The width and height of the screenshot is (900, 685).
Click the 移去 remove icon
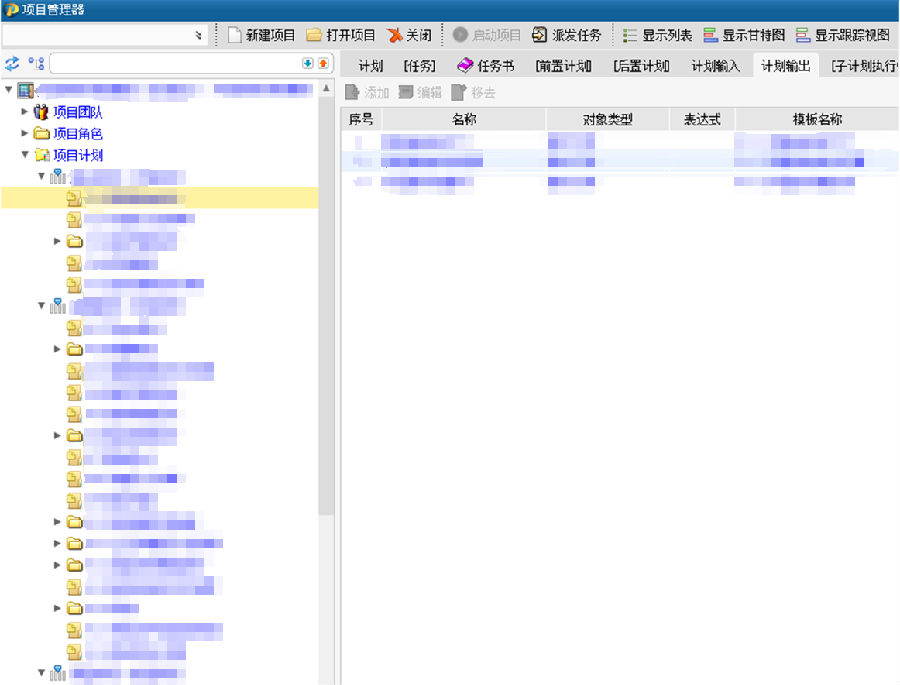point(459,92)
